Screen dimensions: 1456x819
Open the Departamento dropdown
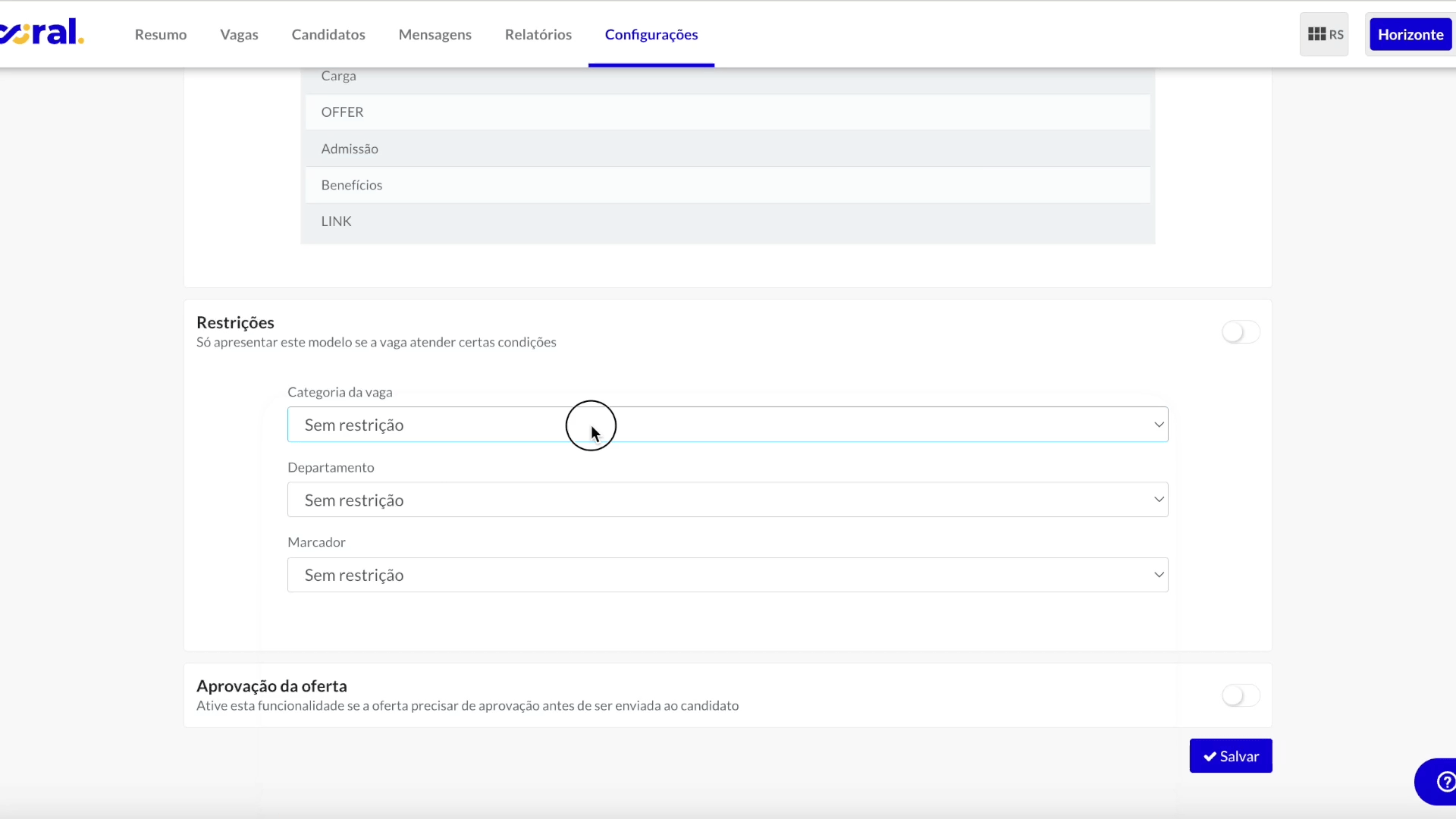[x=727, y=500]
